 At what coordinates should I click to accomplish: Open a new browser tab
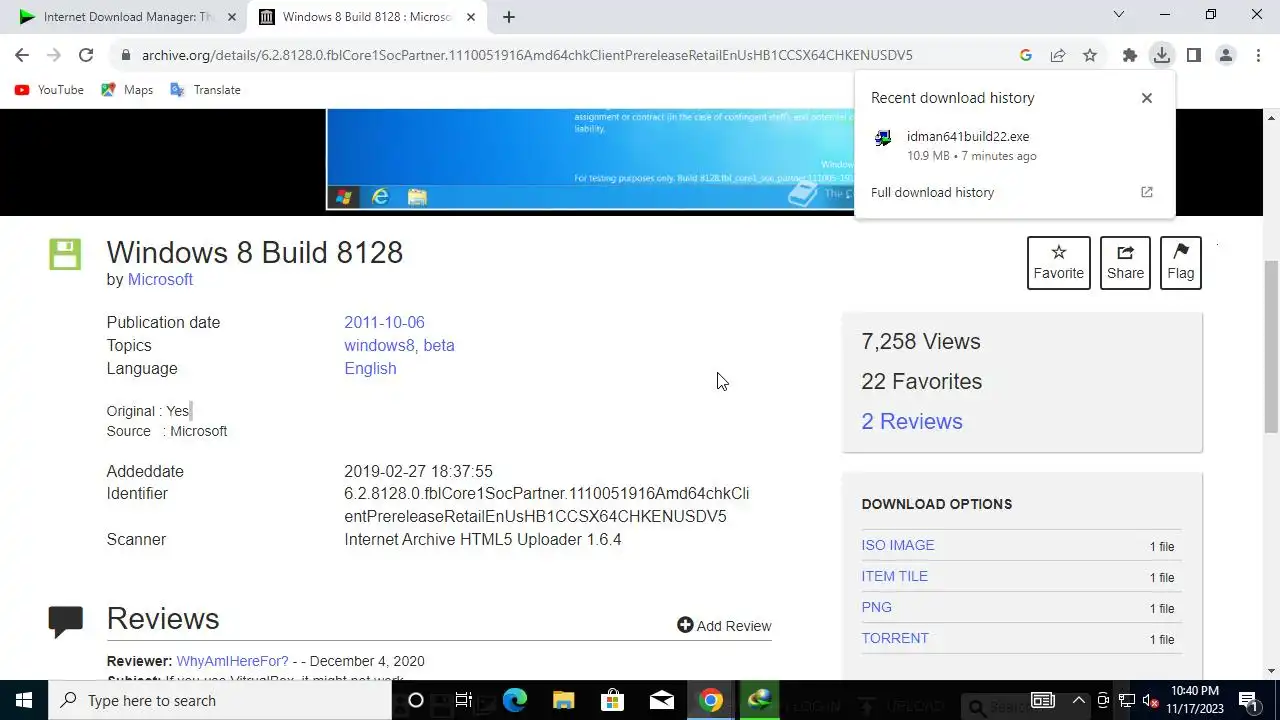tap(509, 17)
